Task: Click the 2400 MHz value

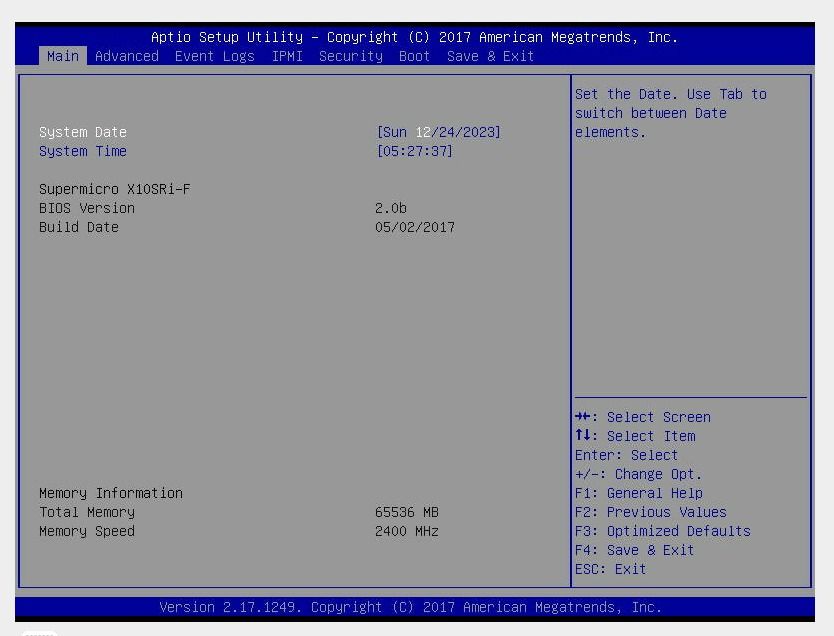Action: [x=406, y=531]
